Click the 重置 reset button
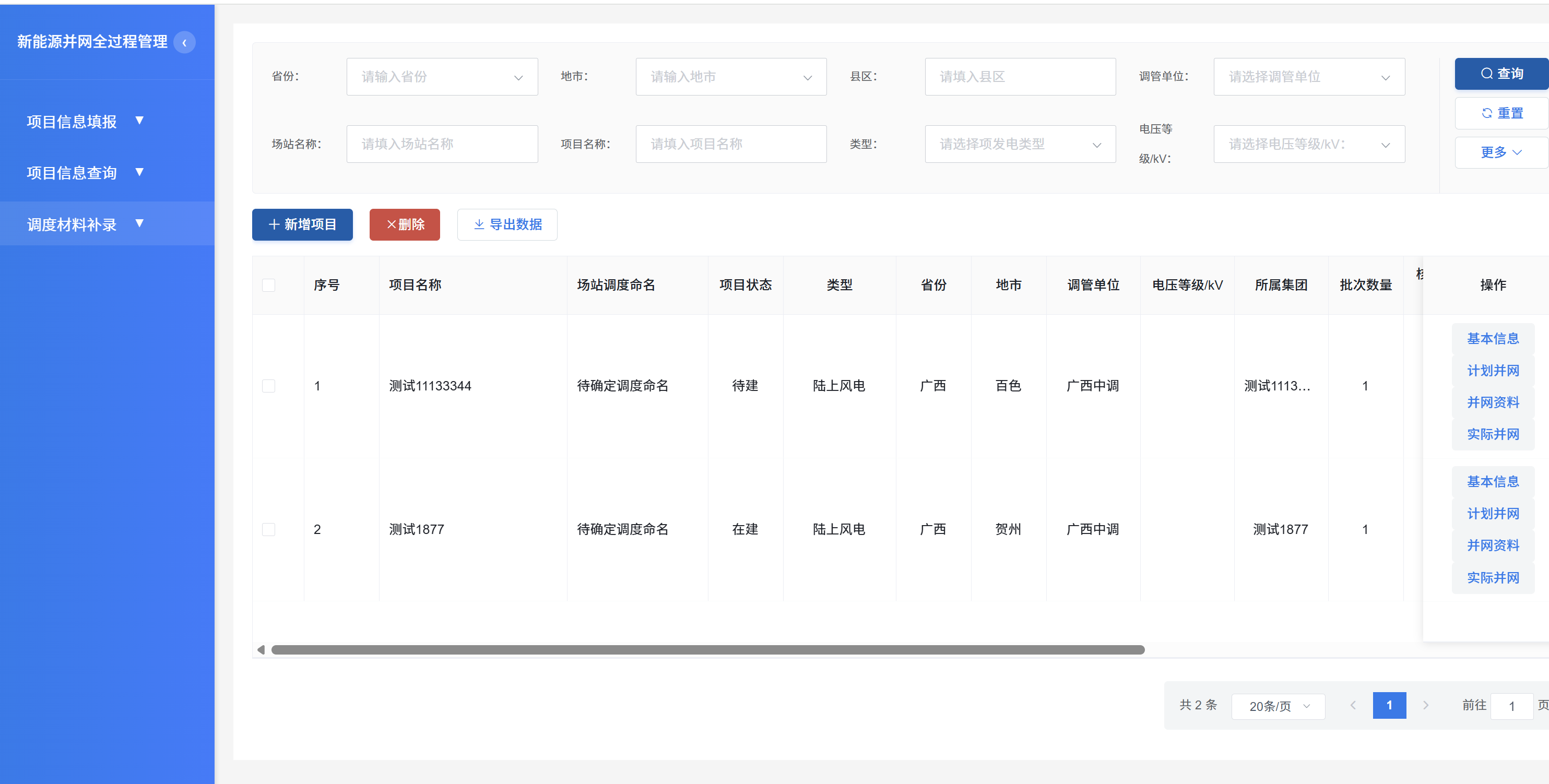 click(1501, 114)
